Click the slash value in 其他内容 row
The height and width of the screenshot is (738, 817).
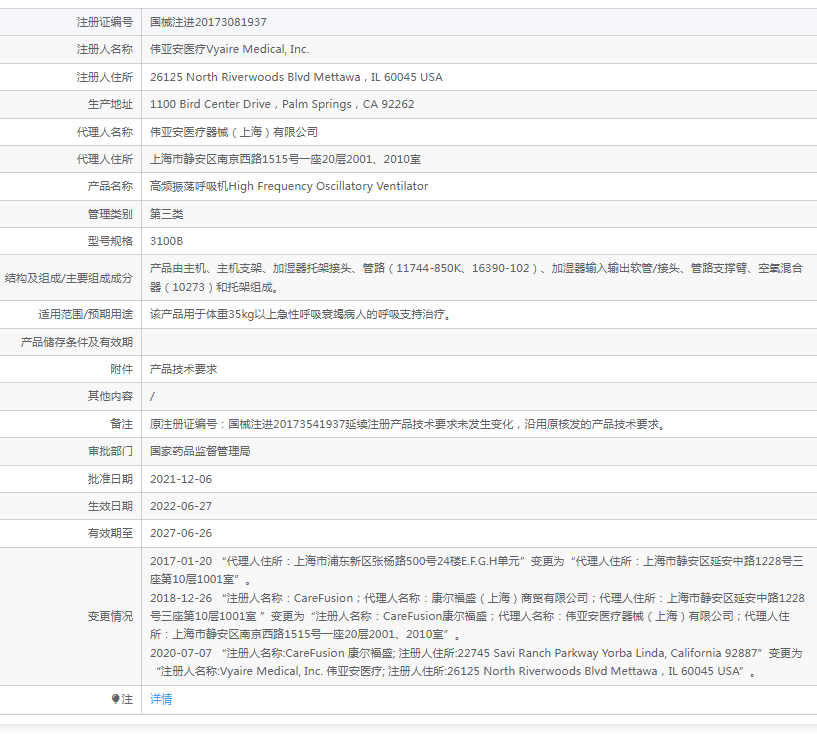coord(152,397)
